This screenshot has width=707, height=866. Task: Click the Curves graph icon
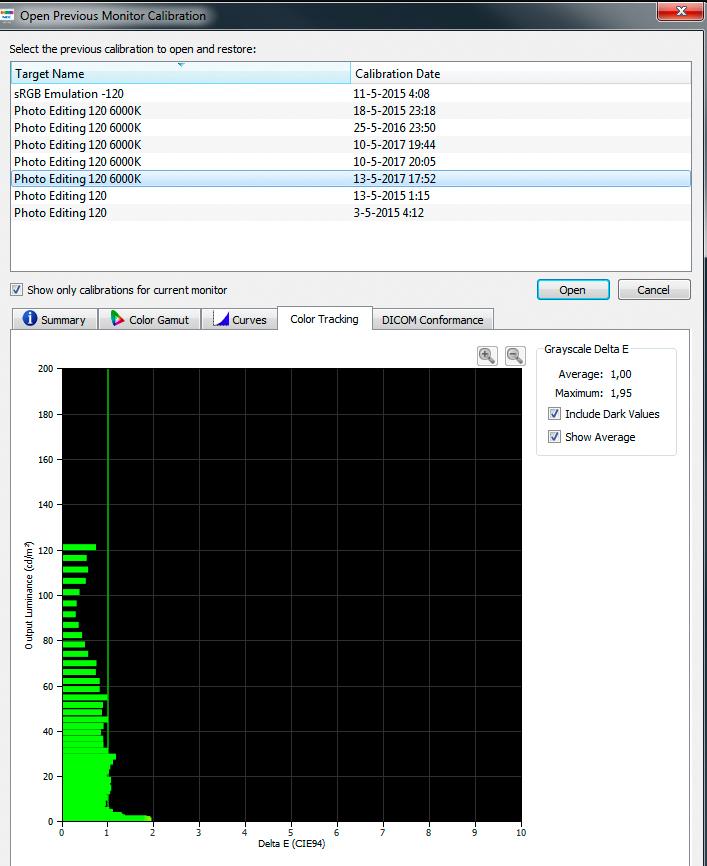[221, 319]
